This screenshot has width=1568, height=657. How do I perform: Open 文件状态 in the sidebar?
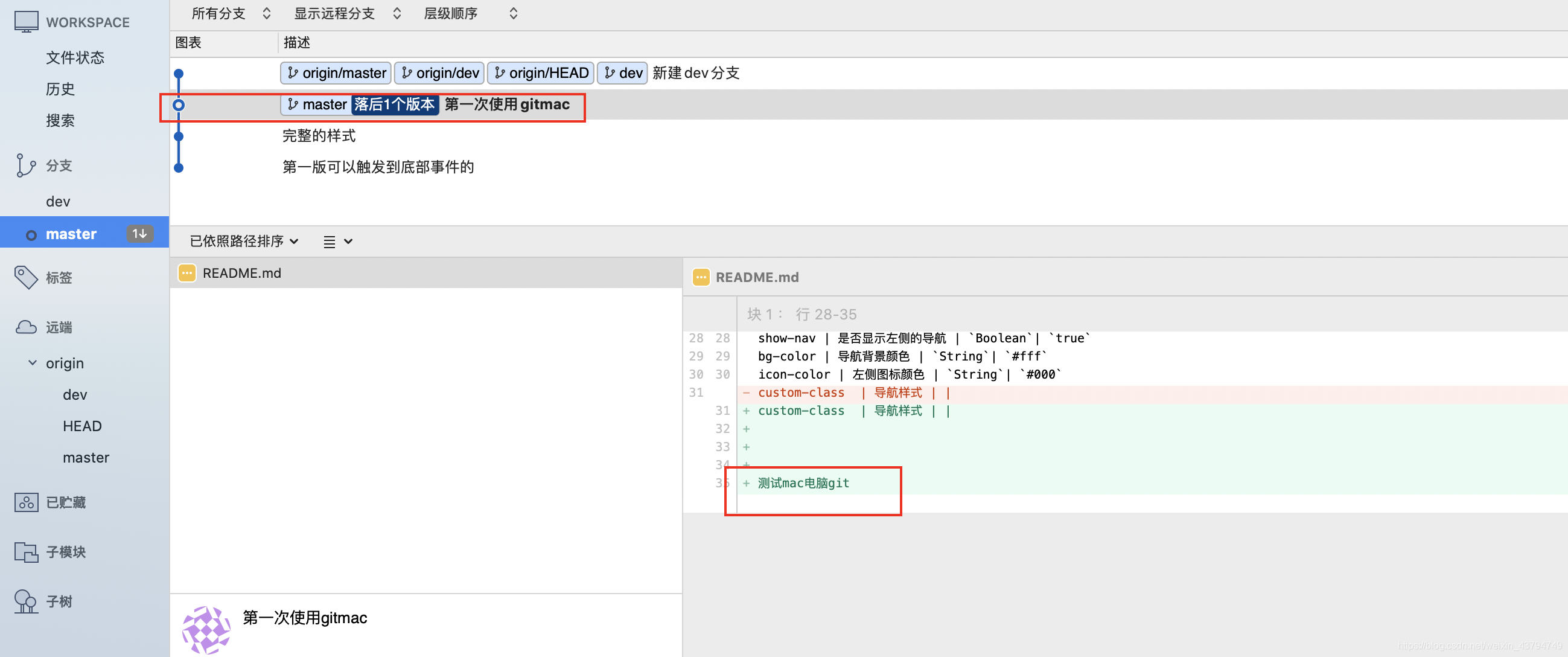click(x=75, y=57)
